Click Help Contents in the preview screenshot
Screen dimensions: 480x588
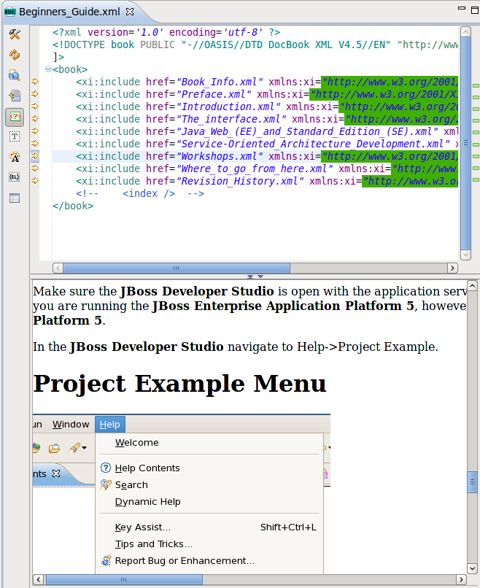pyautogui.click(x=147, y=468)
